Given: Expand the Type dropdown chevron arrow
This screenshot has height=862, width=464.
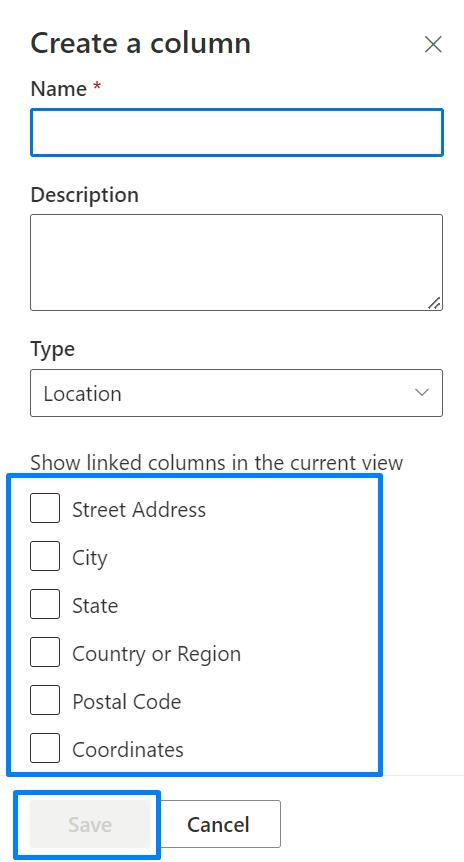Looking at the screenshot, I should (422, 393).
